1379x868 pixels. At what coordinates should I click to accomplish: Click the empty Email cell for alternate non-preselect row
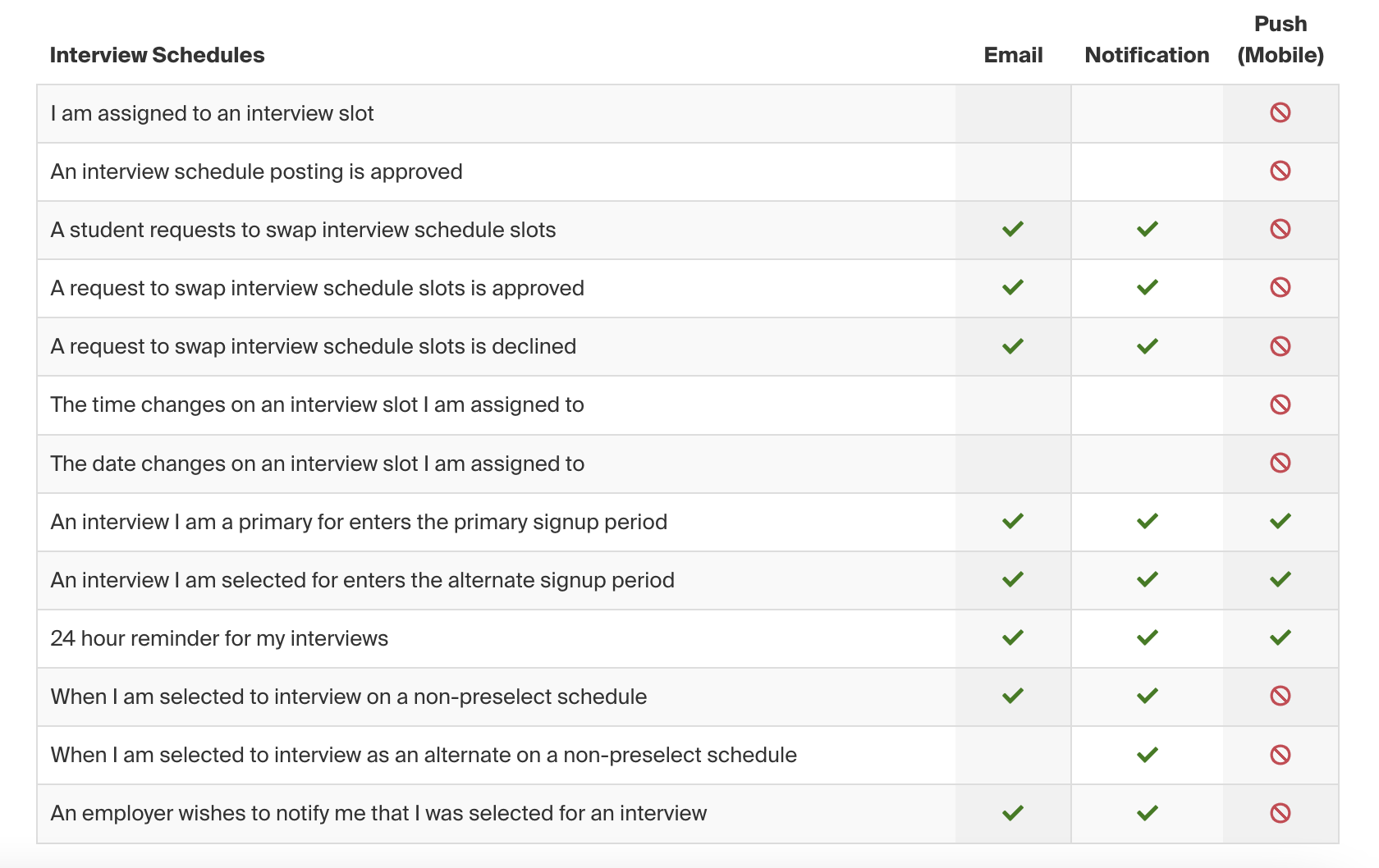tap(1012, 755)
